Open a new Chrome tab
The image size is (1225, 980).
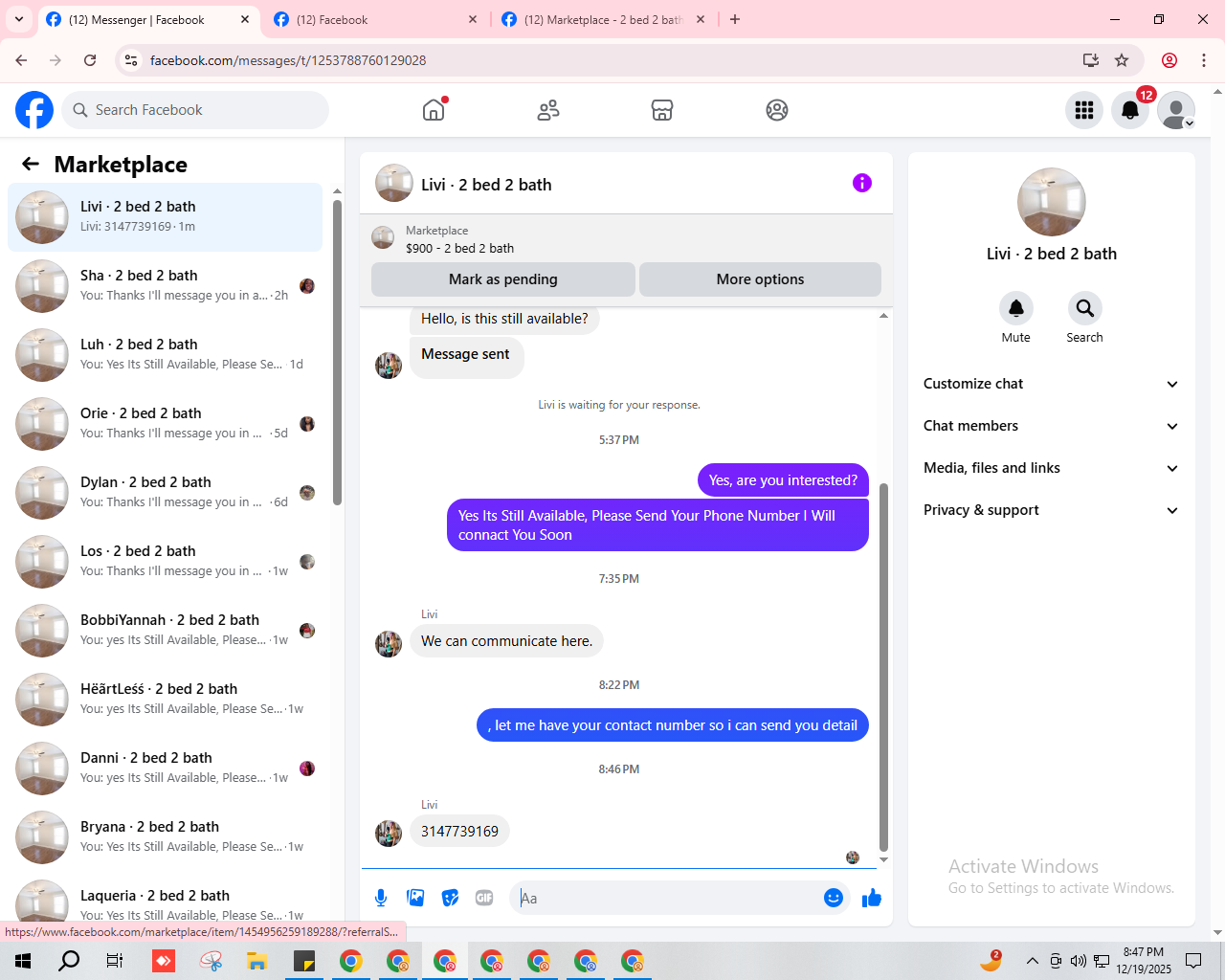735,19
